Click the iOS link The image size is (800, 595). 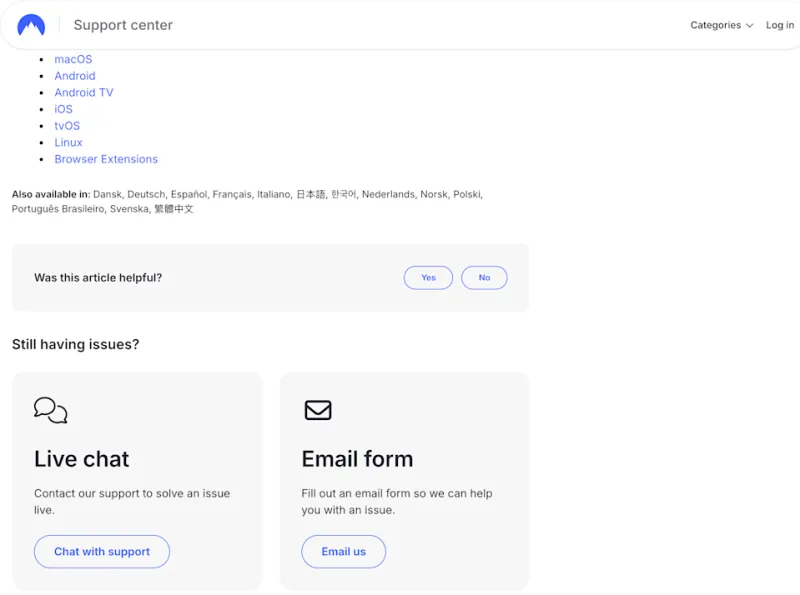click(x=63, y=109)
